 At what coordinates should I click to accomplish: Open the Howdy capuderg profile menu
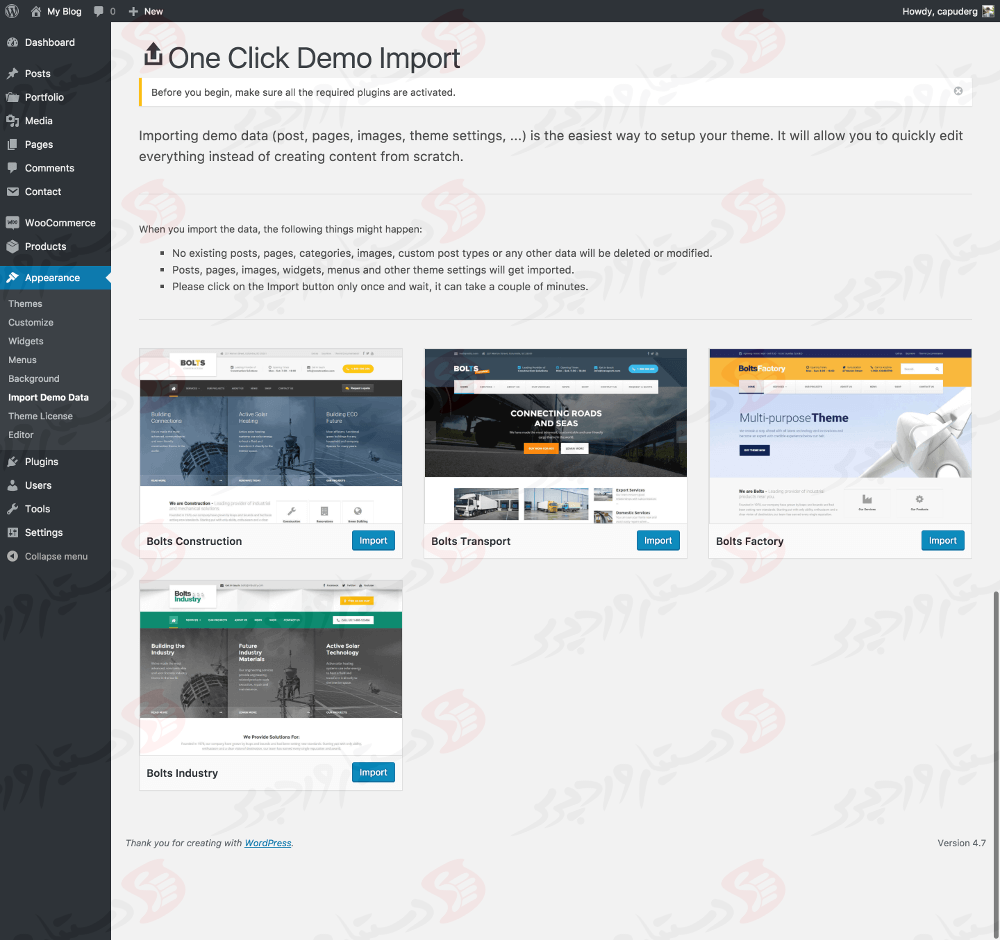coord(940,11)
